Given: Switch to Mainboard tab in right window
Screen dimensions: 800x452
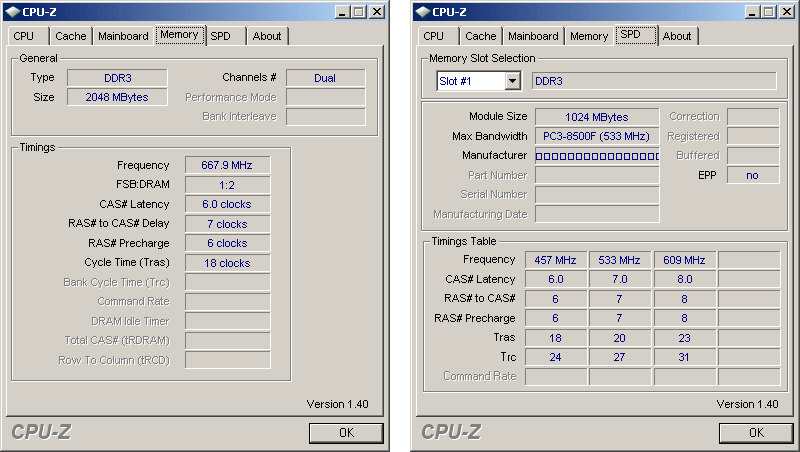Looking at the screenshot, I should [x=533, y=36].
